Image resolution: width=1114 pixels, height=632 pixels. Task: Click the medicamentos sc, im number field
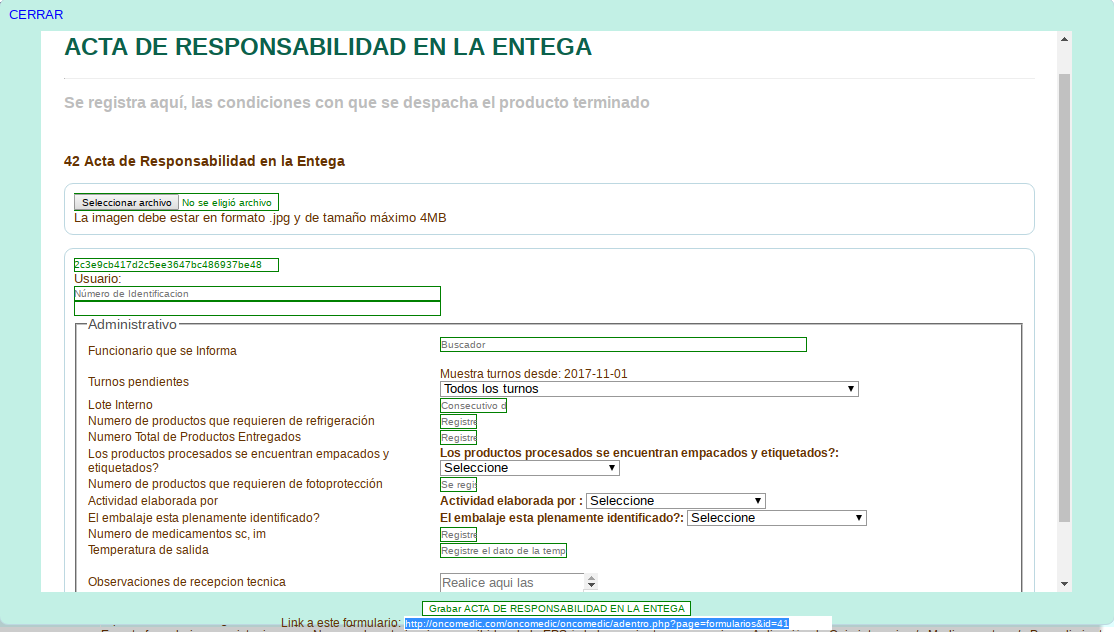tap(459, 535)
